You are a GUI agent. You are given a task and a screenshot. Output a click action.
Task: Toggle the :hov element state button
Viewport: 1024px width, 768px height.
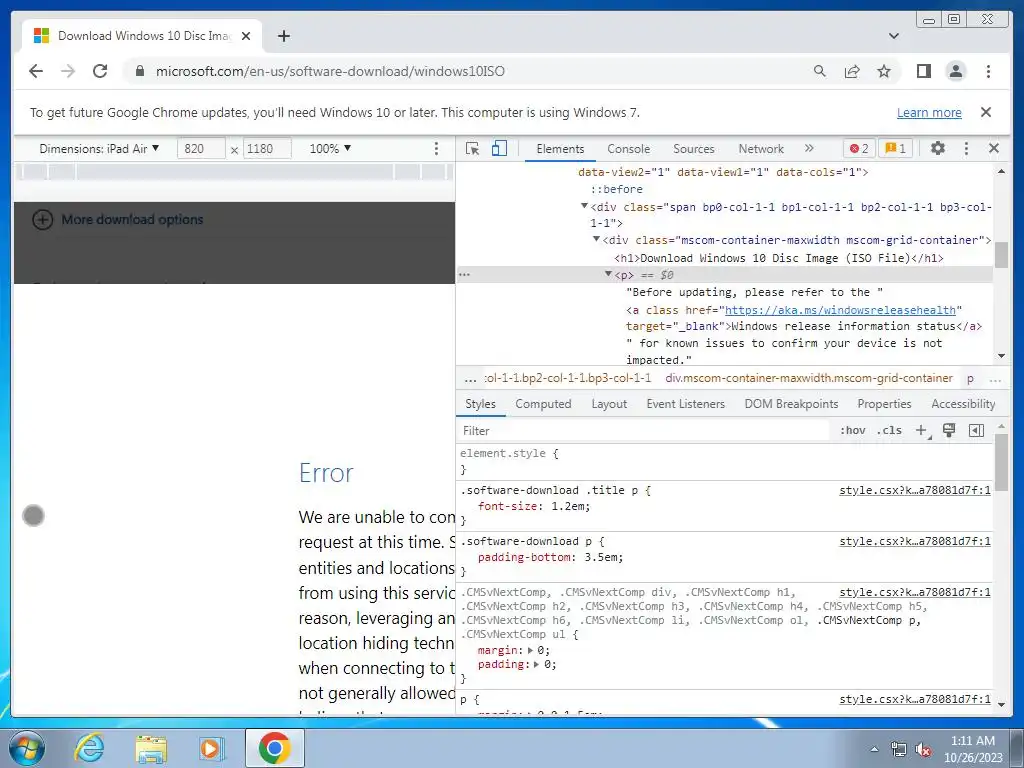[852, 430]
